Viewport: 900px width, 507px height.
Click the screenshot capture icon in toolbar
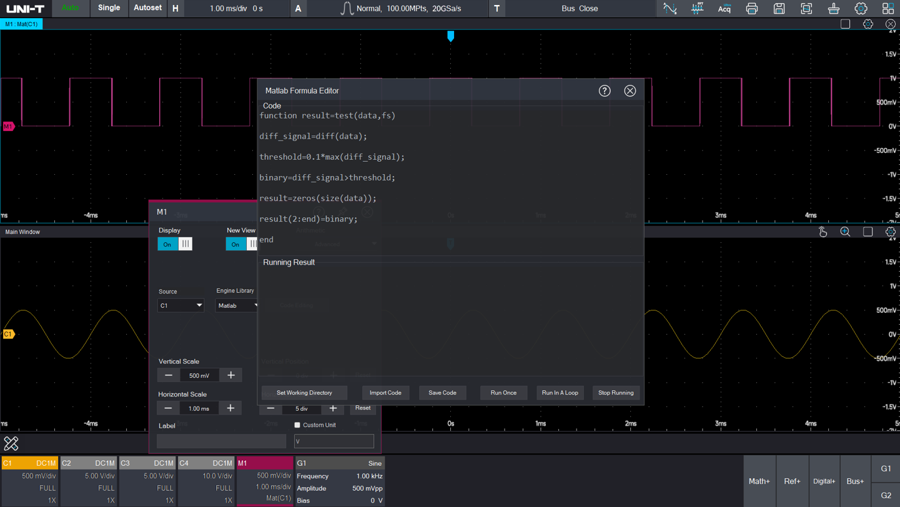tap(806, 9)
